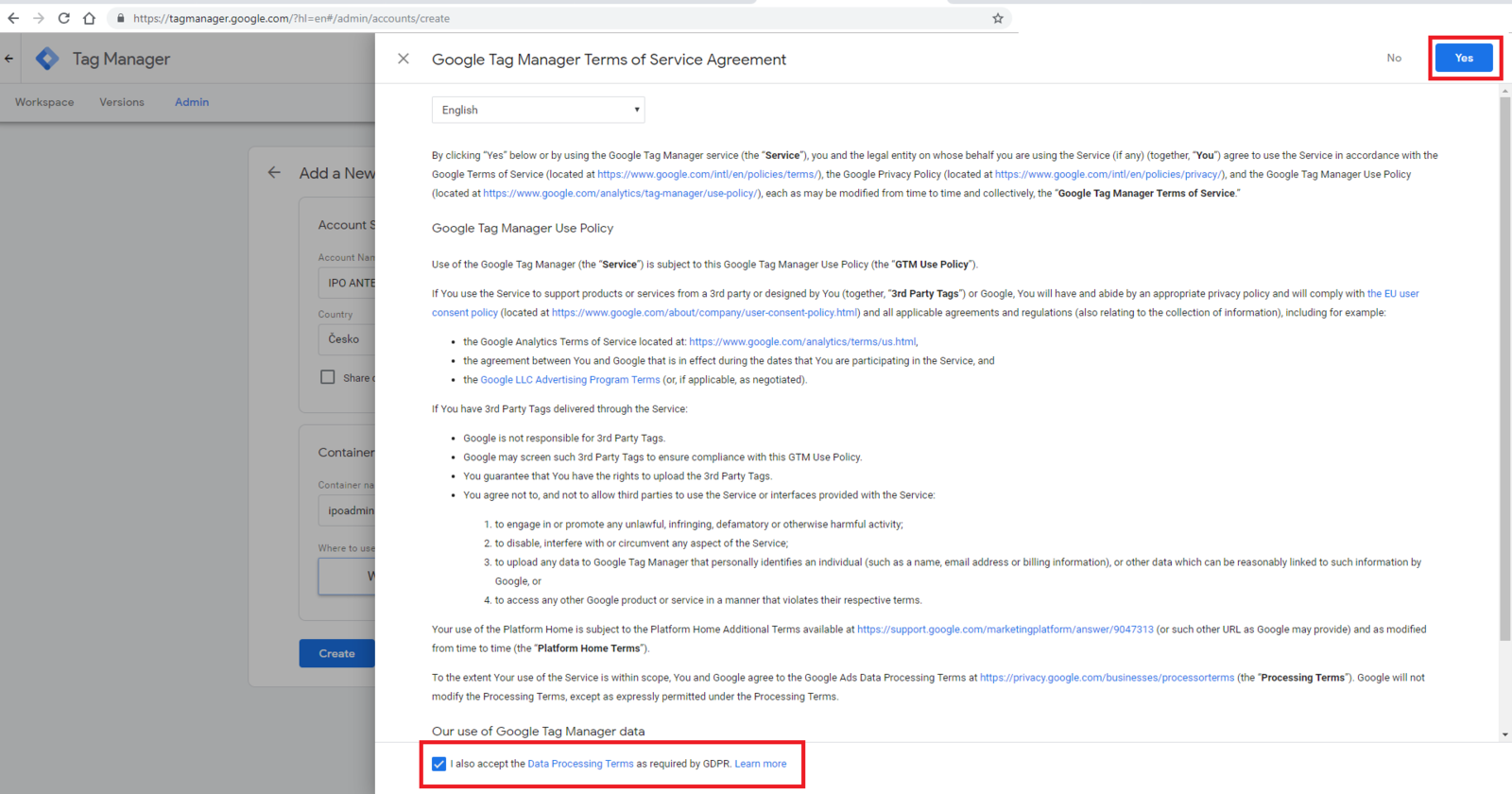The height and width of the screenshot is (794, 1512).
Task: Open the Google policies terms URL
Action: coord(709,174)
